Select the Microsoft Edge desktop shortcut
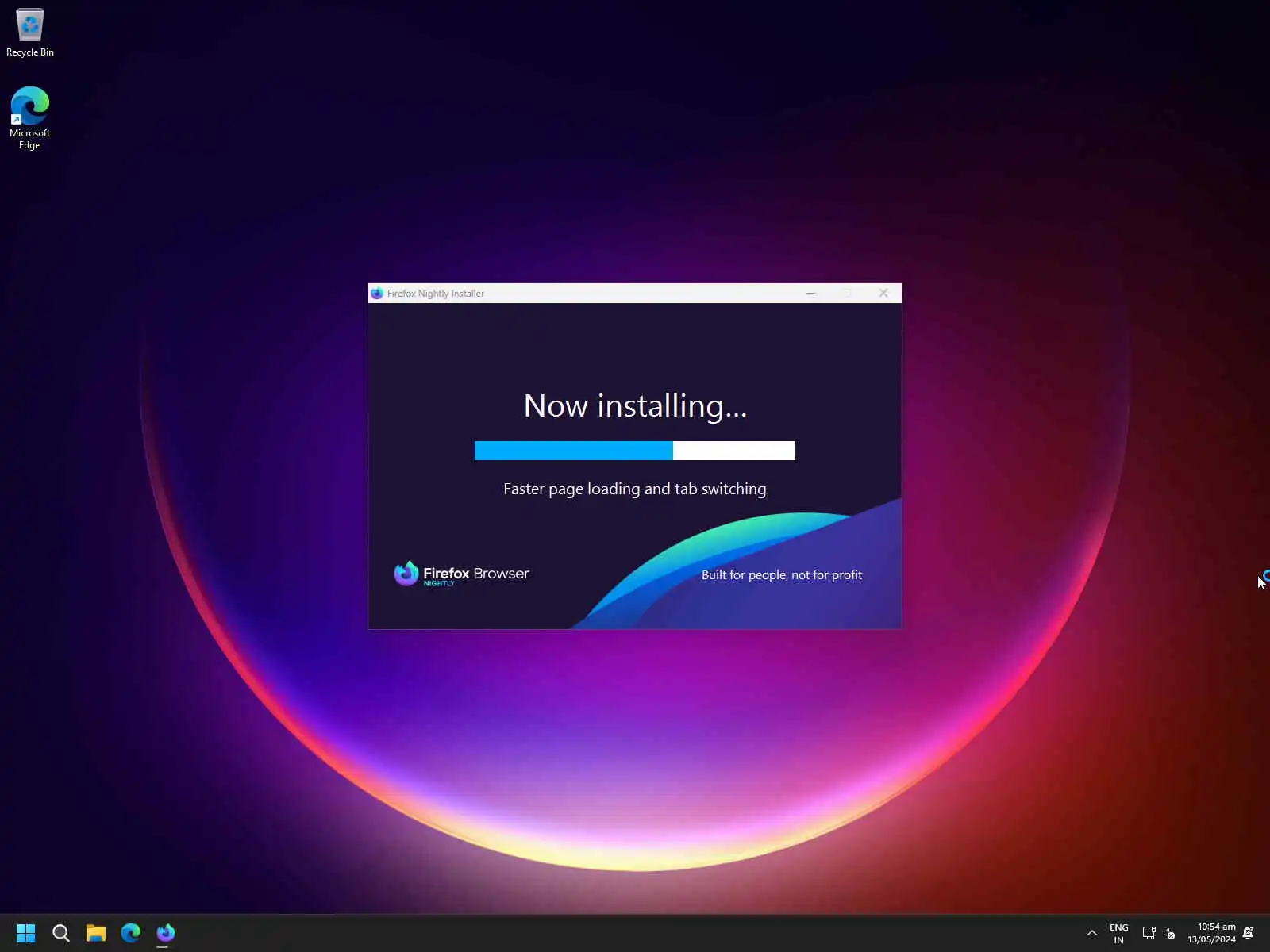This screenshot has width=1270, height=952. 30,117
